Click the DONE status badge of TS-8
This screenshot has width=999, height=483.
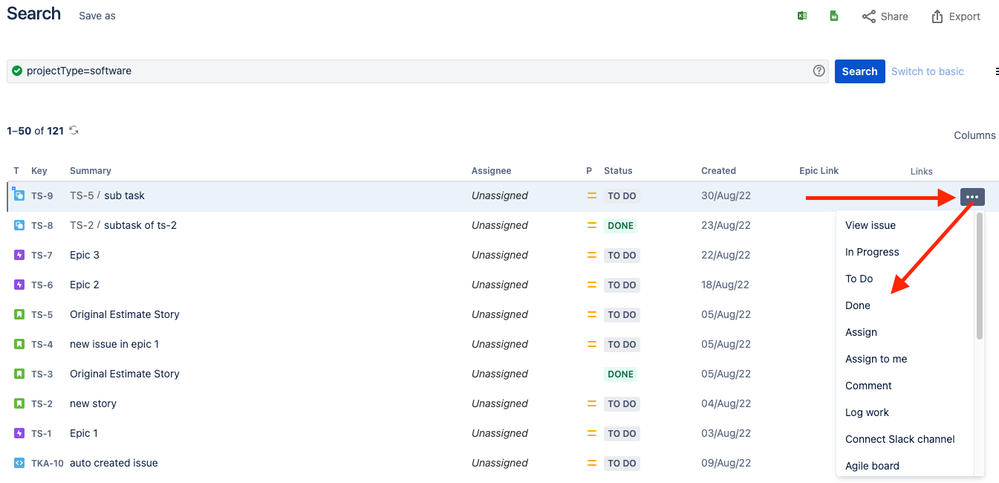(621, 225)
